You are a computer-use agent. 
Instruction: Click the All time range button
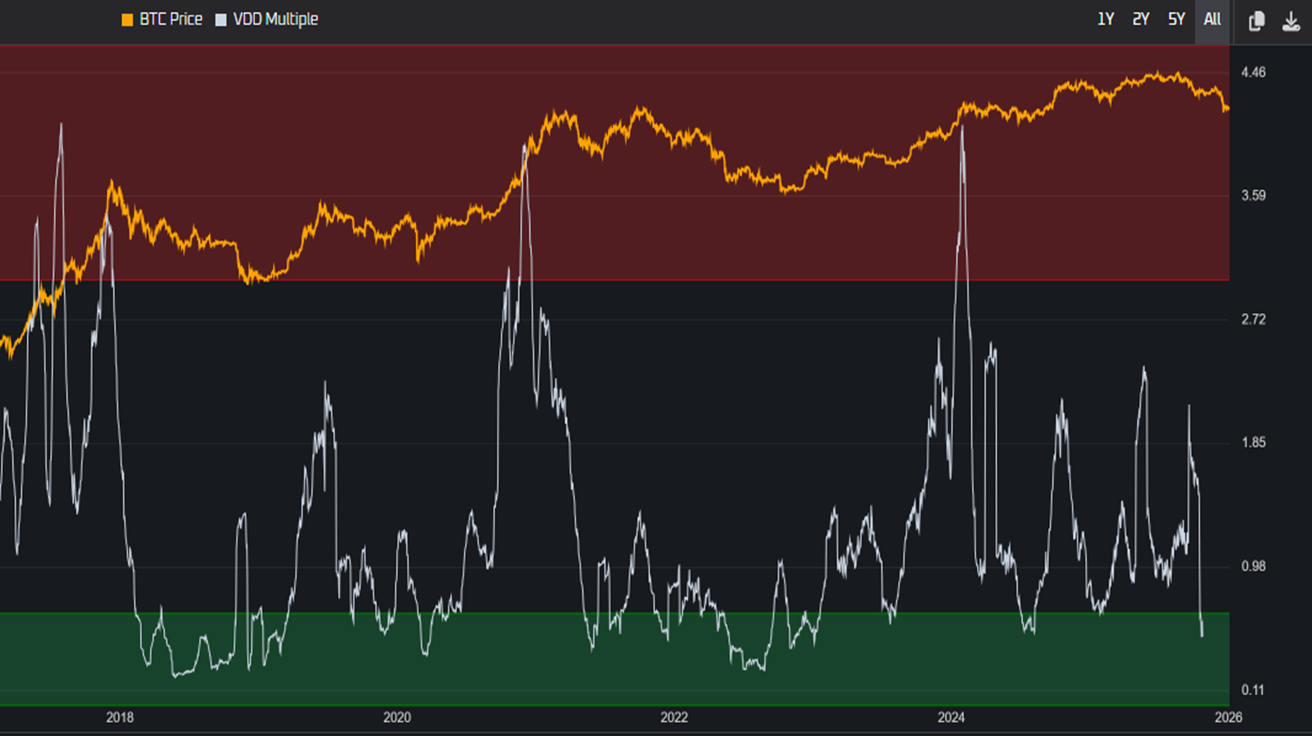tap(1211, 19)
